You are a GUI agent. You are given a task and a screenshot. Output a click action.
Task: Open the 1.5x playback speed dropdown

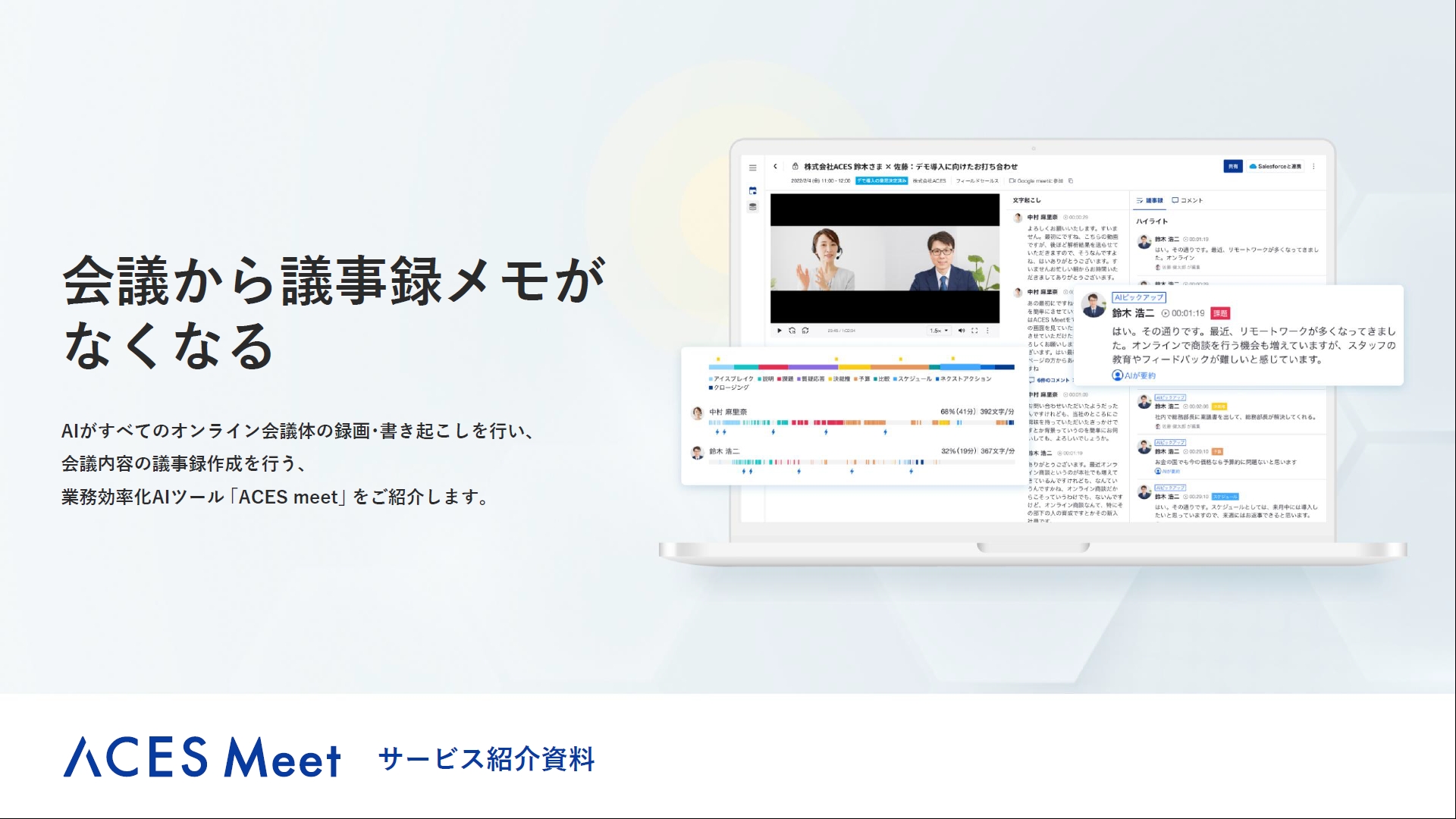point(939,331)
